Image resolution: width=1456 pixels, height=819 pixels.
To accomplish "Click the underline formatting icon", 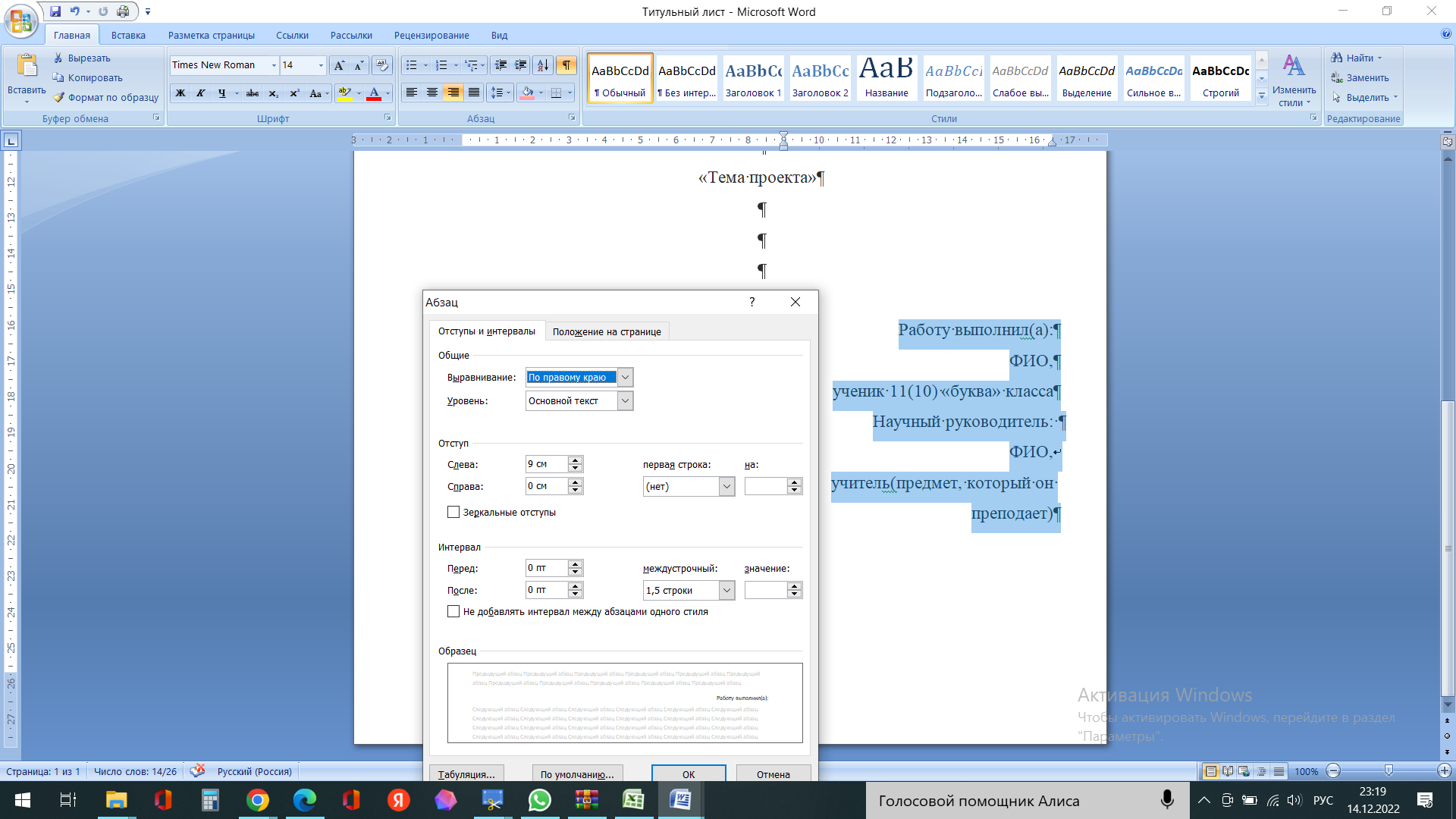I will 221,93.
